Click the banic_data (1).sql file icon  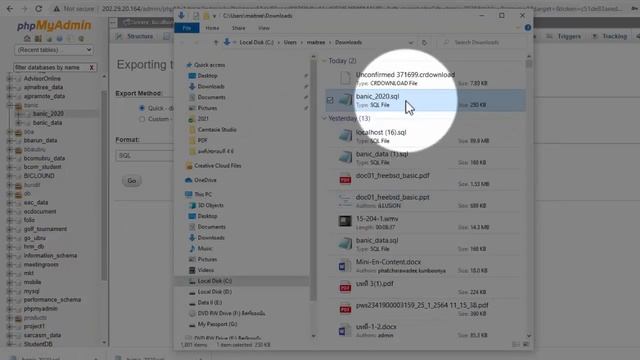point(345,158)
